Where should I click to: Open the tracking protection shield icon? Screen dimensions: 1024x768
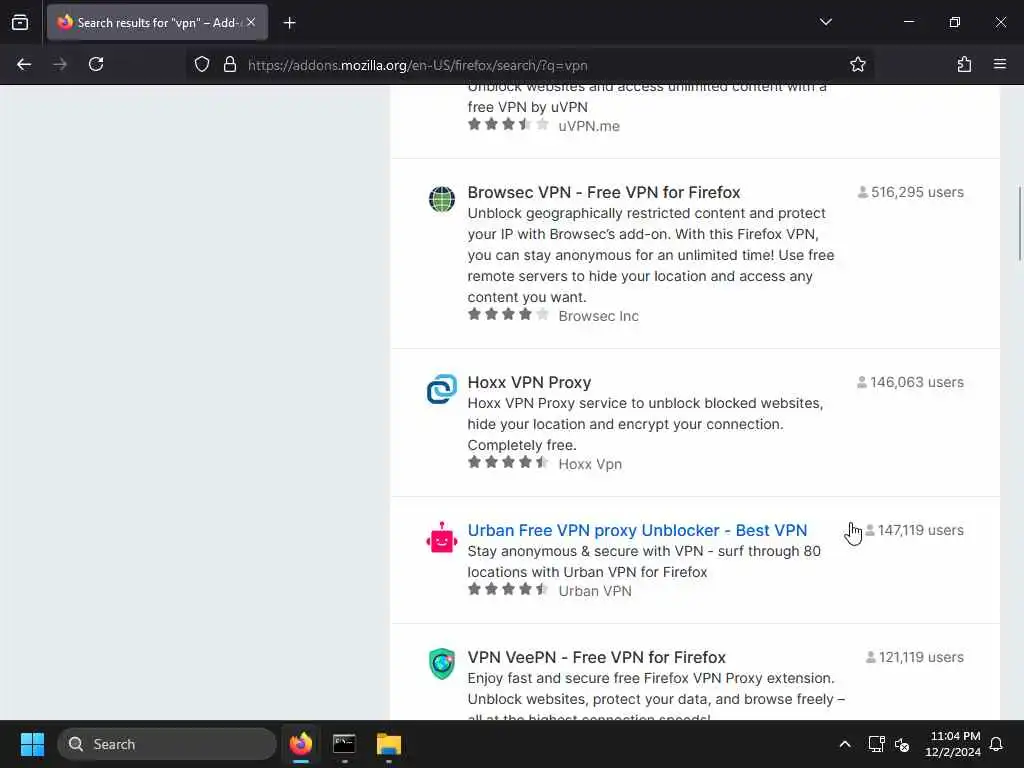click(202, 64)
